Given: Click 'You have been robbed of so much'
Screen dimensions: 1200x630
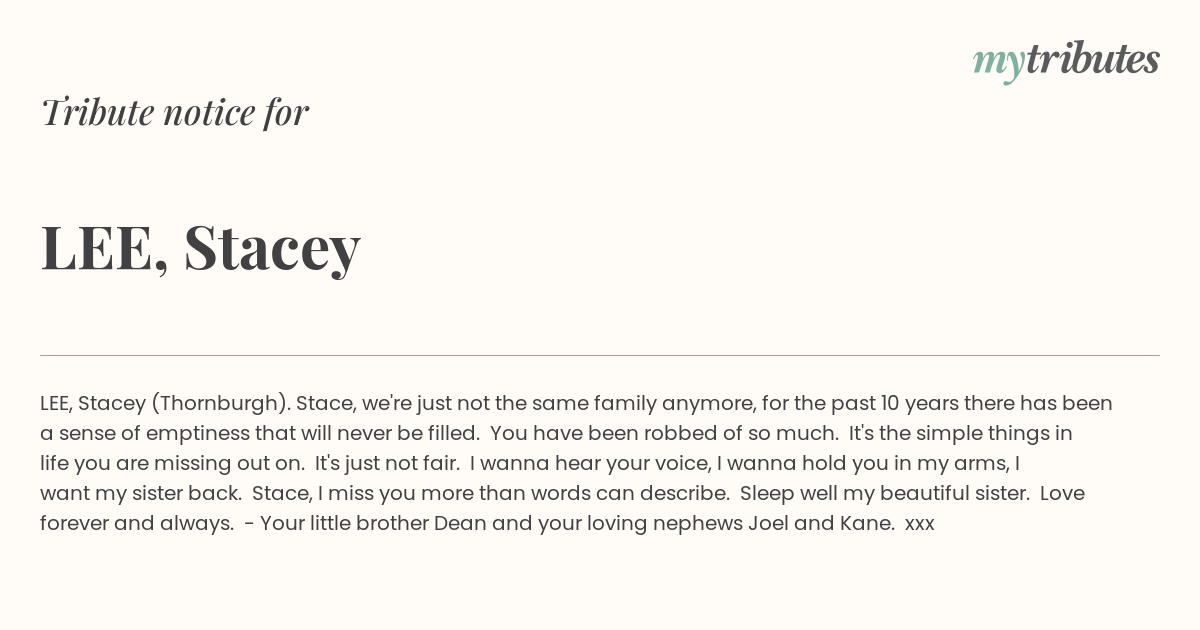Looking at the screenshot, I should (665, 434).
